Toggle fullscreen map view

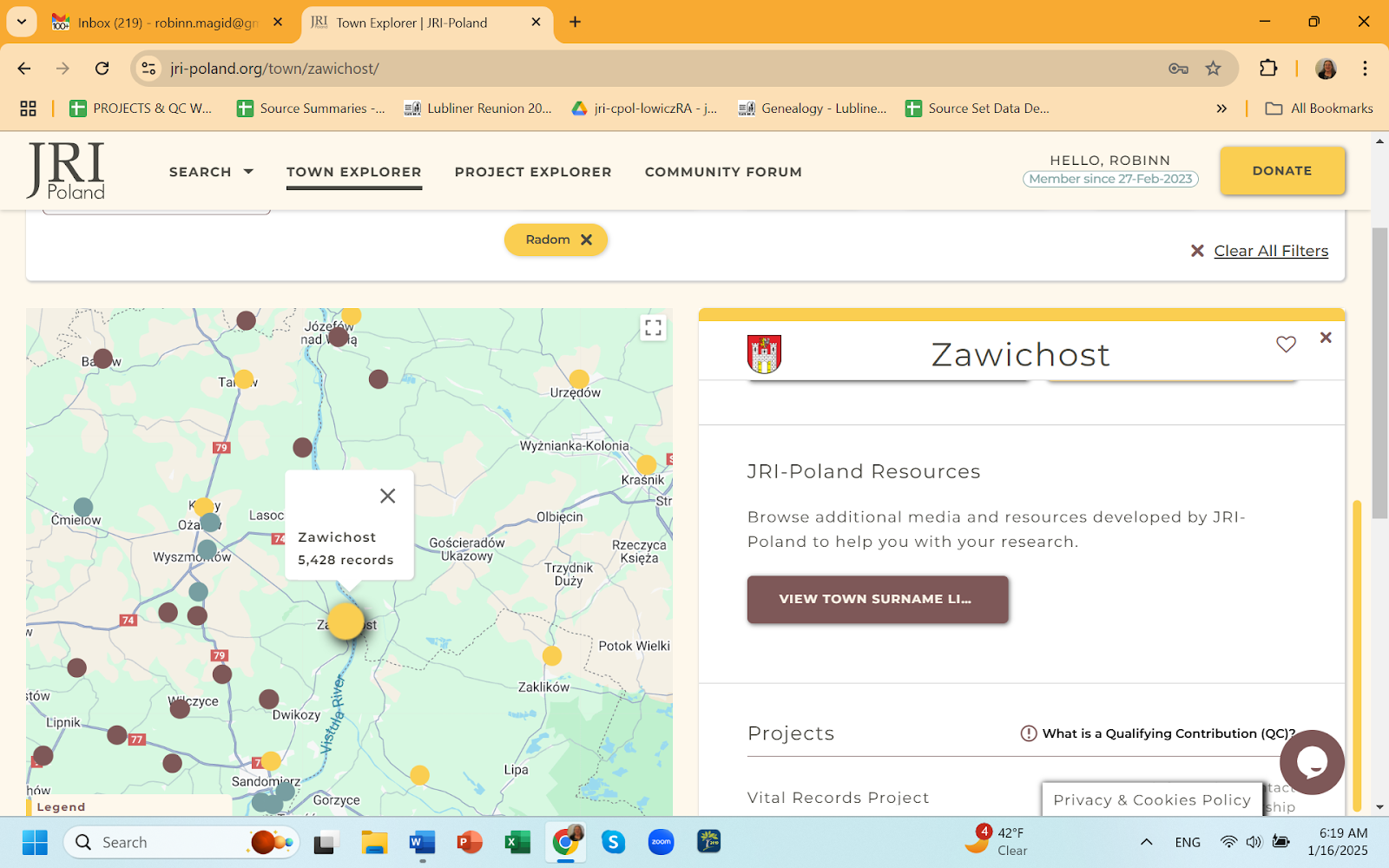tap(653, 327)
